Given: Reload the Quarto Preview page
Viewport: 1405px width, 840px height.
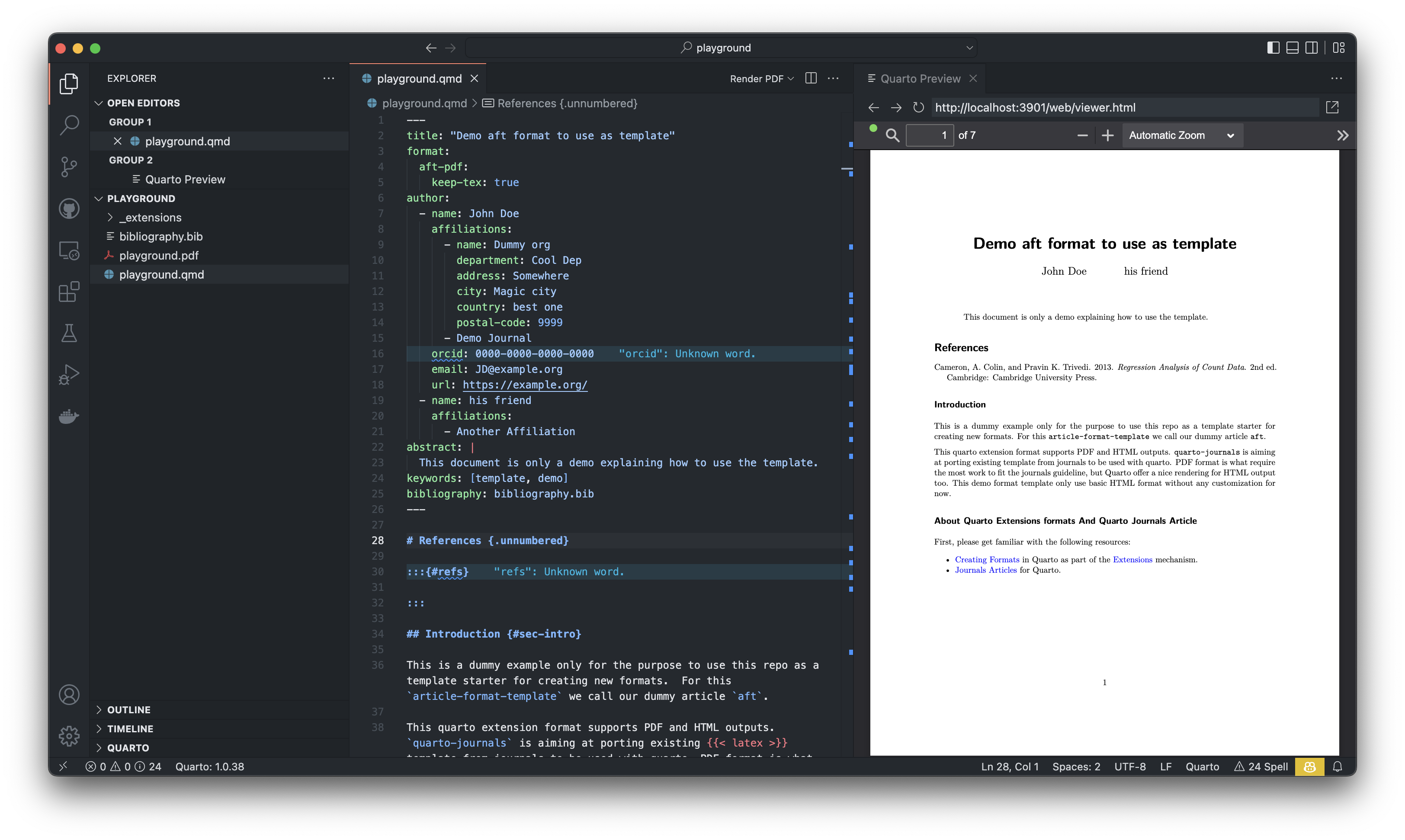Looking at the screenshot, I should click(x=918, y=108).
